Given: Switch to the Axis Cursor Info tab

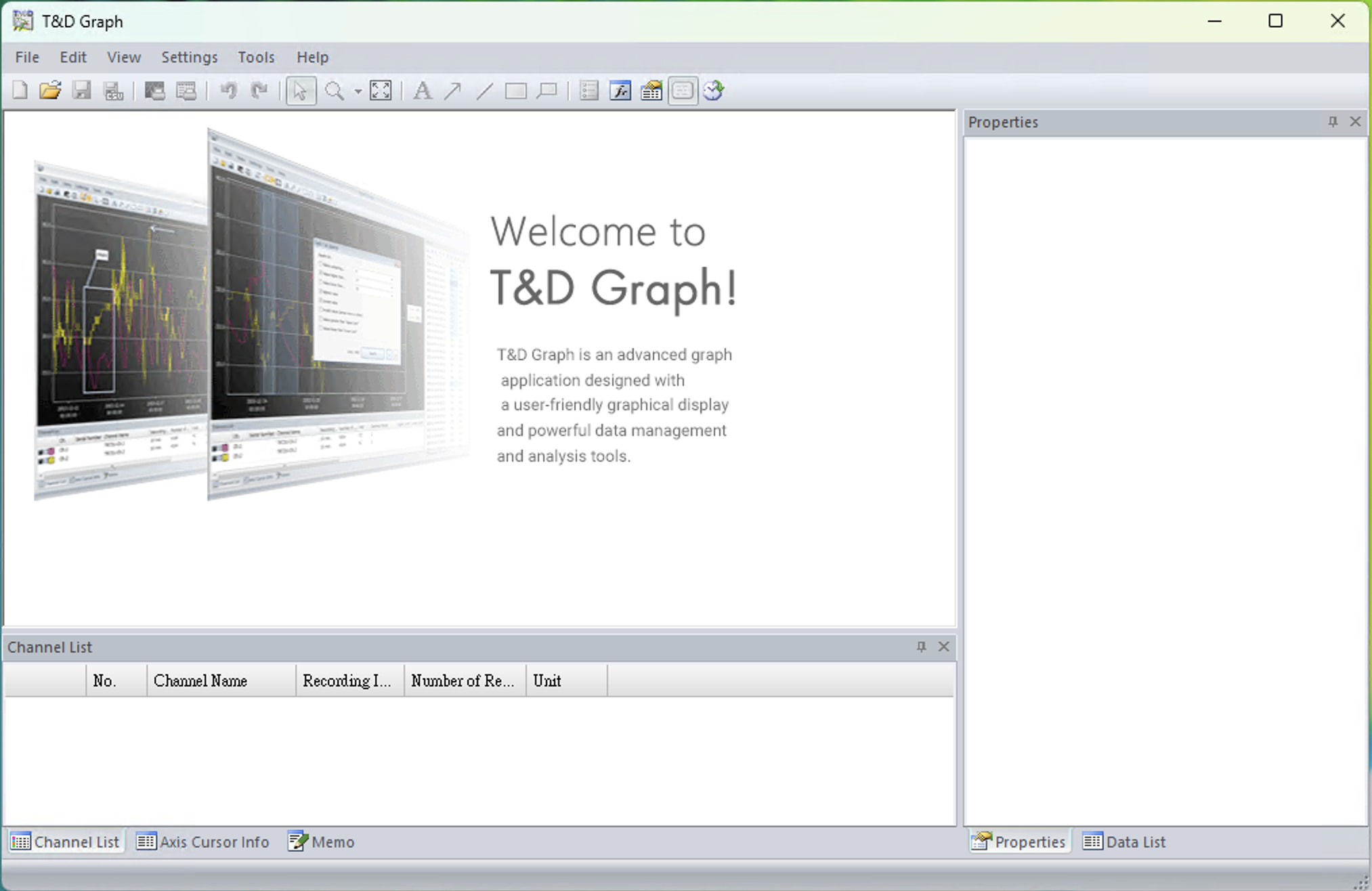Looking at the screenshot, I should (203, 842).
